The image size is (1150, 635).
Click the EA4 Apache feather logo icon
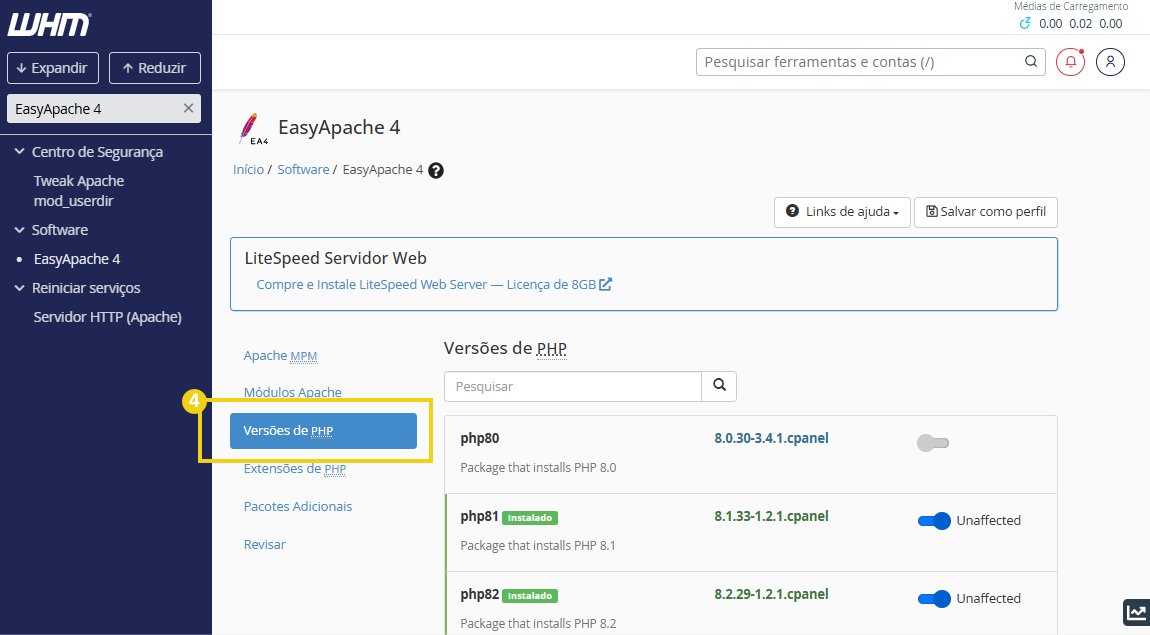click(x=253, y=128)
